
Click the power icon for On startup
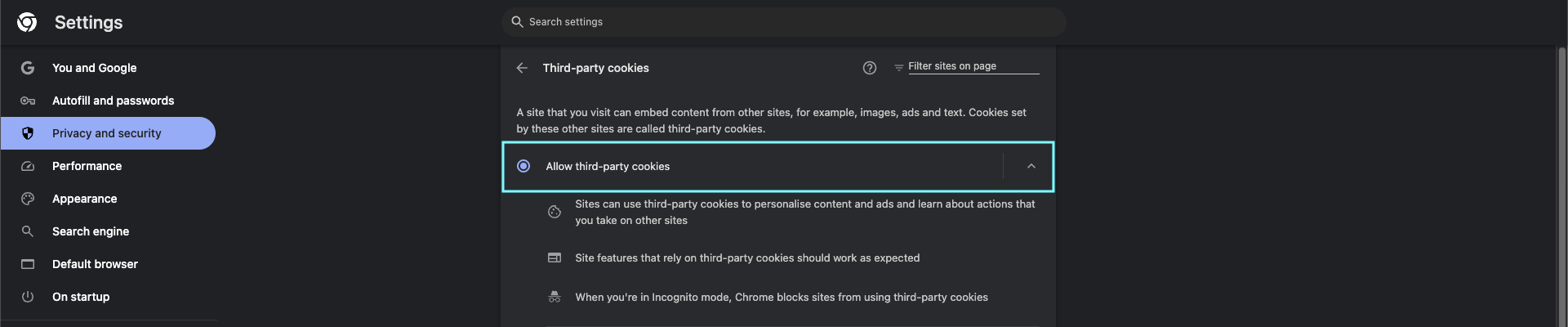tap(28, 297)
